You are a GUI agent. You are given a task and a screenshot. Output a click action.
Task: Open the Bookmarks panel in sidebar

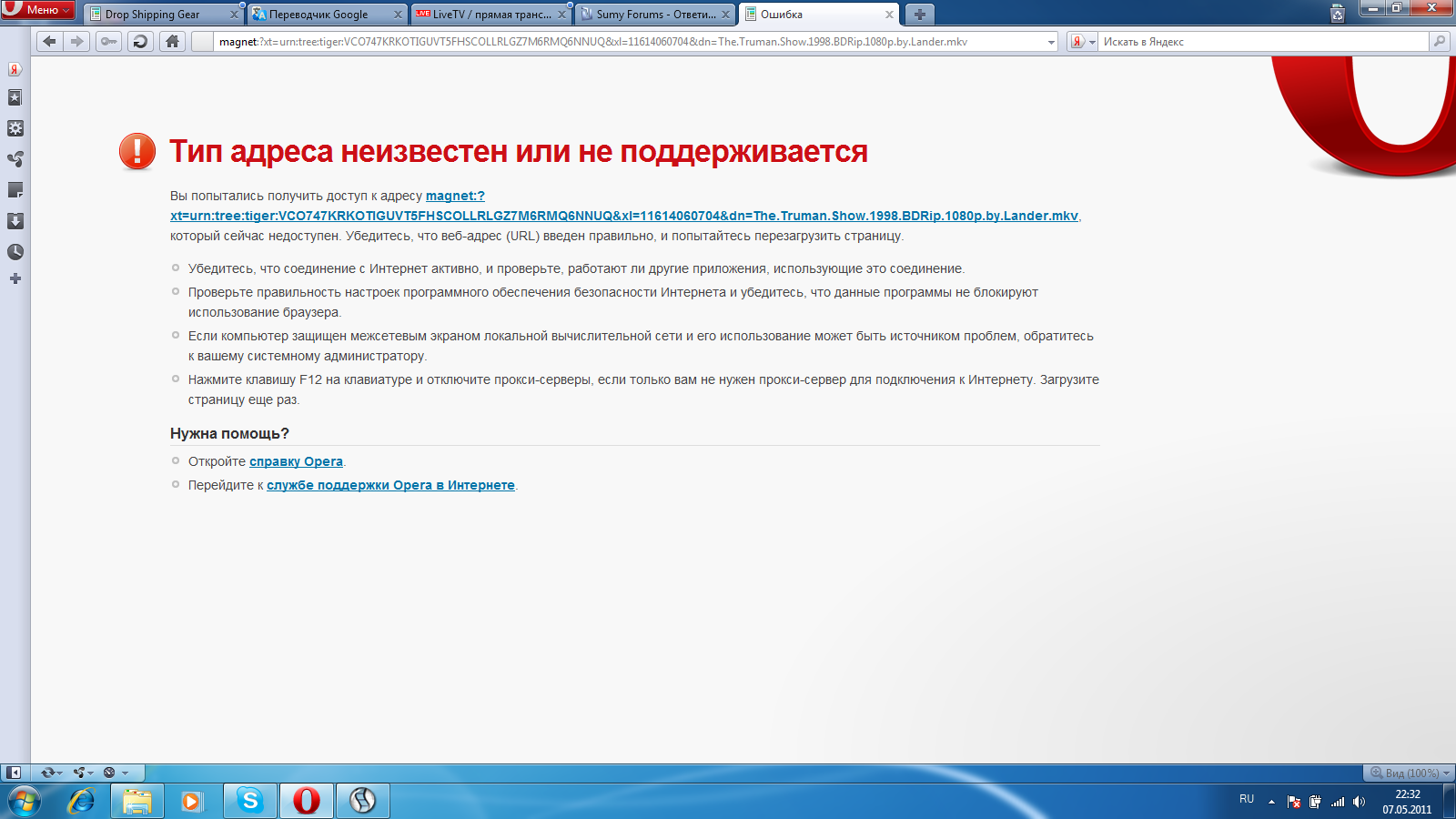(x=15, y=97)
